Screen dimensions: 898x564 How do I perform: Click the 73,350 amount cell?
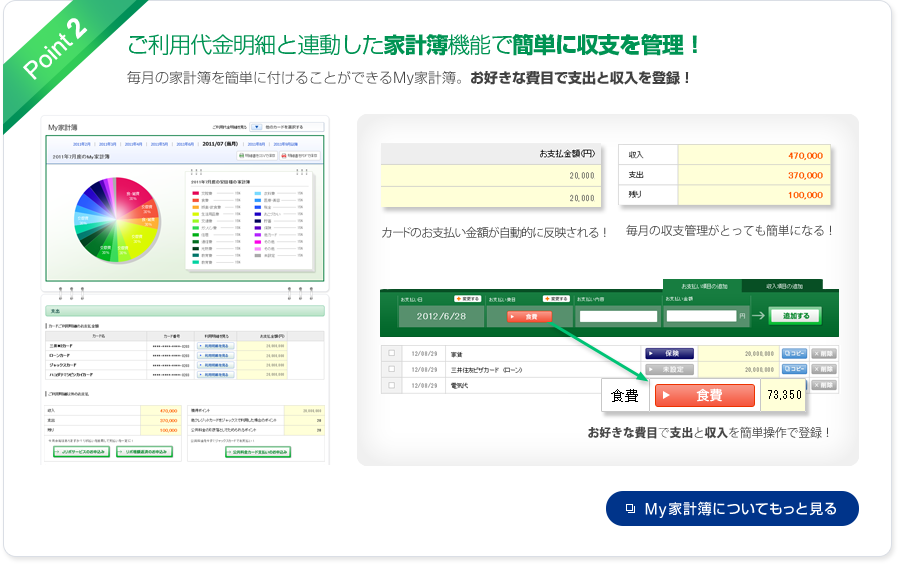(783, 395)
